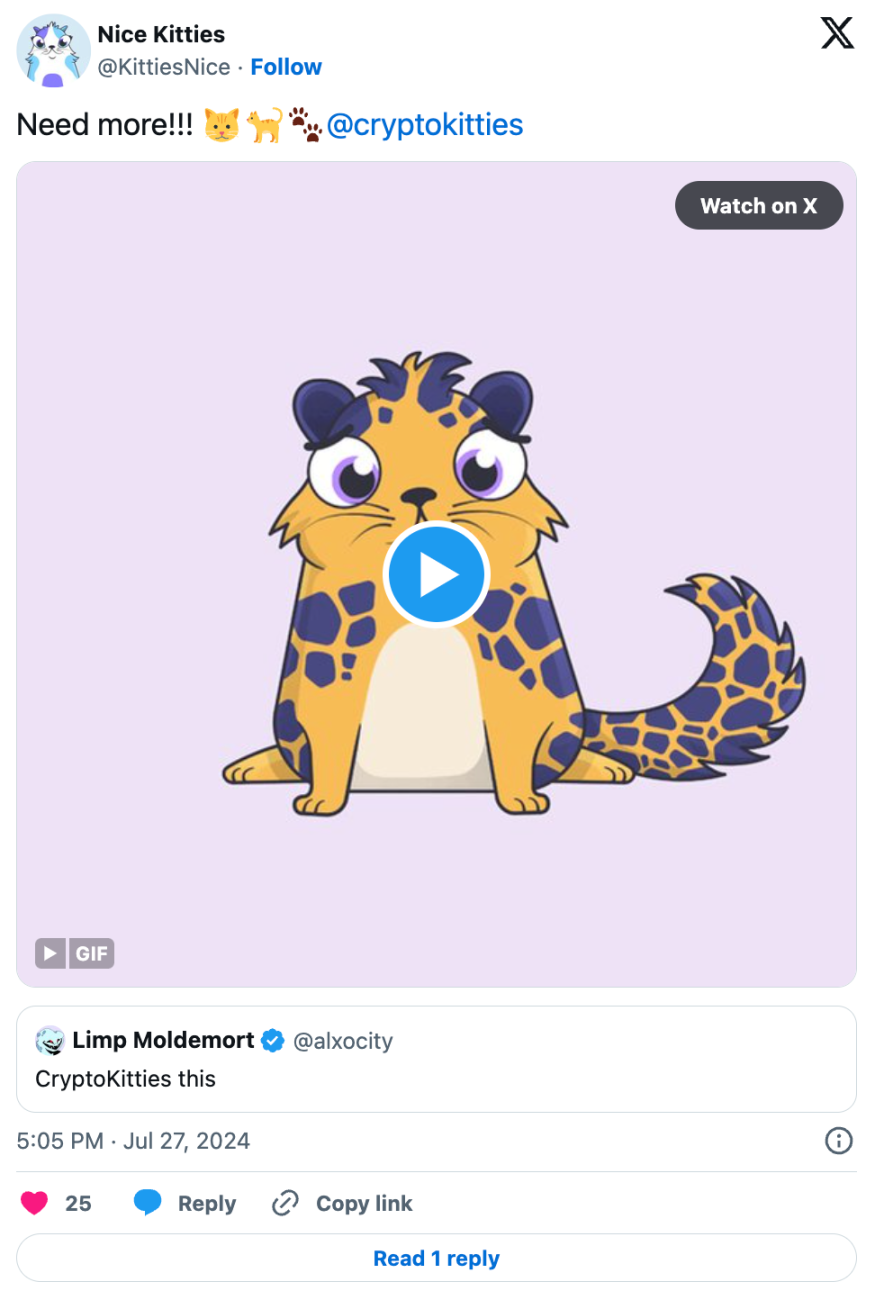The height and width of the screenshot is (1300, 875).
Task: Play the CryptoKitties GIF
Action: coord(436,575)
